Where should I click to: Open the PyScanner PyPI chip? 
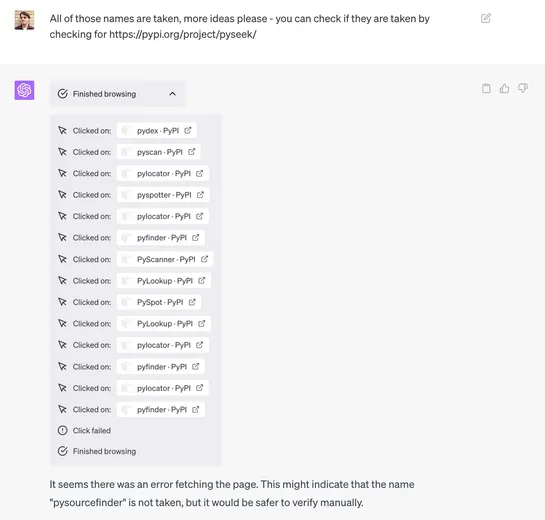point(165,259)
